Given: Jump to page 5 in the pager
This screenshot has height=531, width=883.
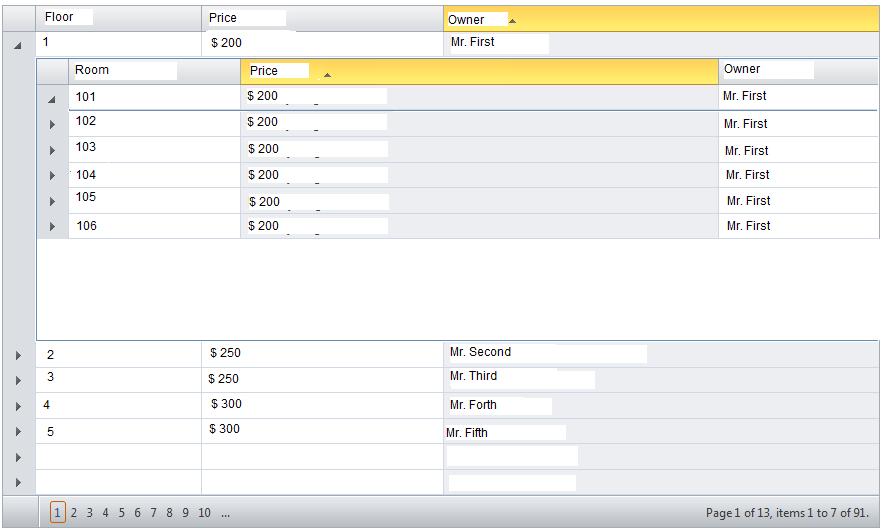Looking at the screenshot, I should 122,513.
